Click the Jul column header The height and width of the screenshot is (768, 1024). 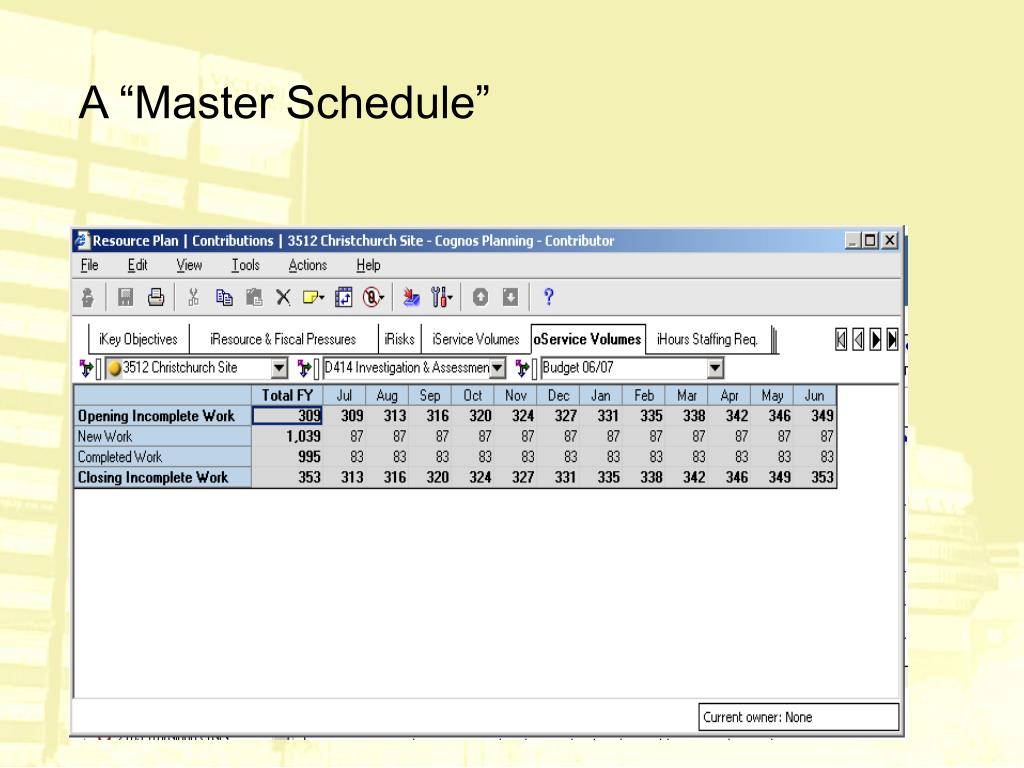point(344,395)
